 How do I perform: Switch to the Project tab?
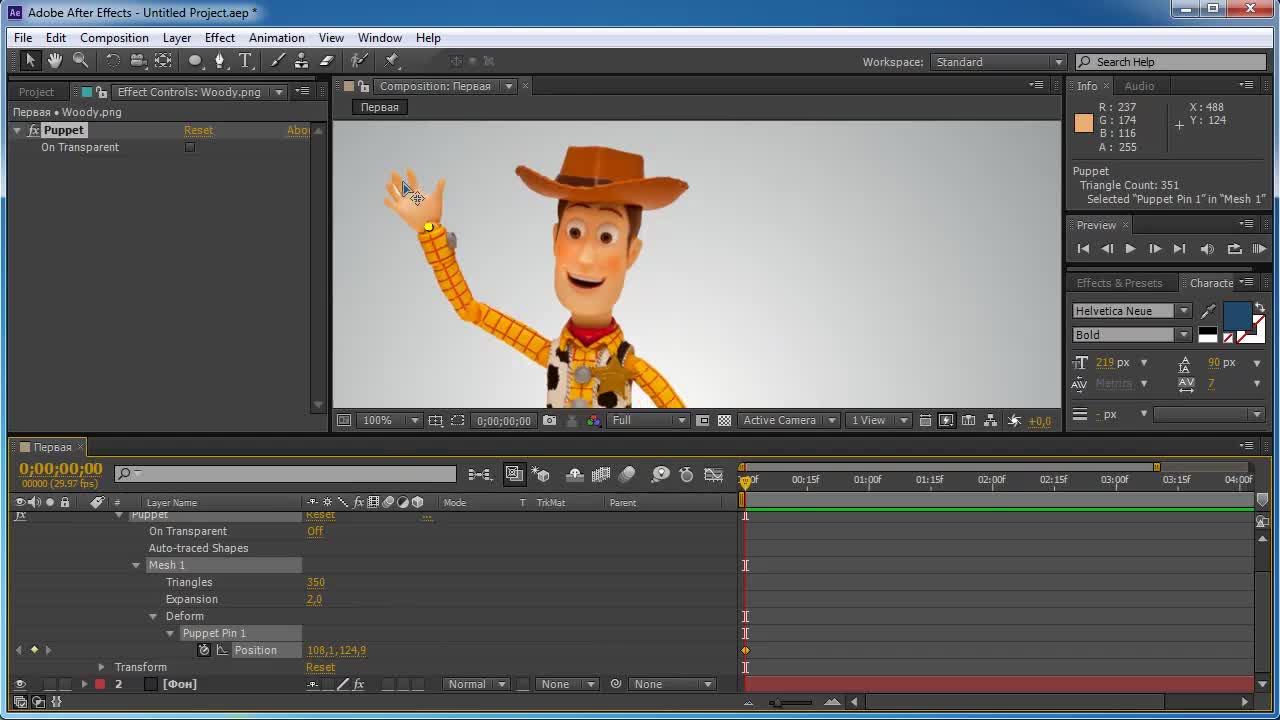coord(36,92)
